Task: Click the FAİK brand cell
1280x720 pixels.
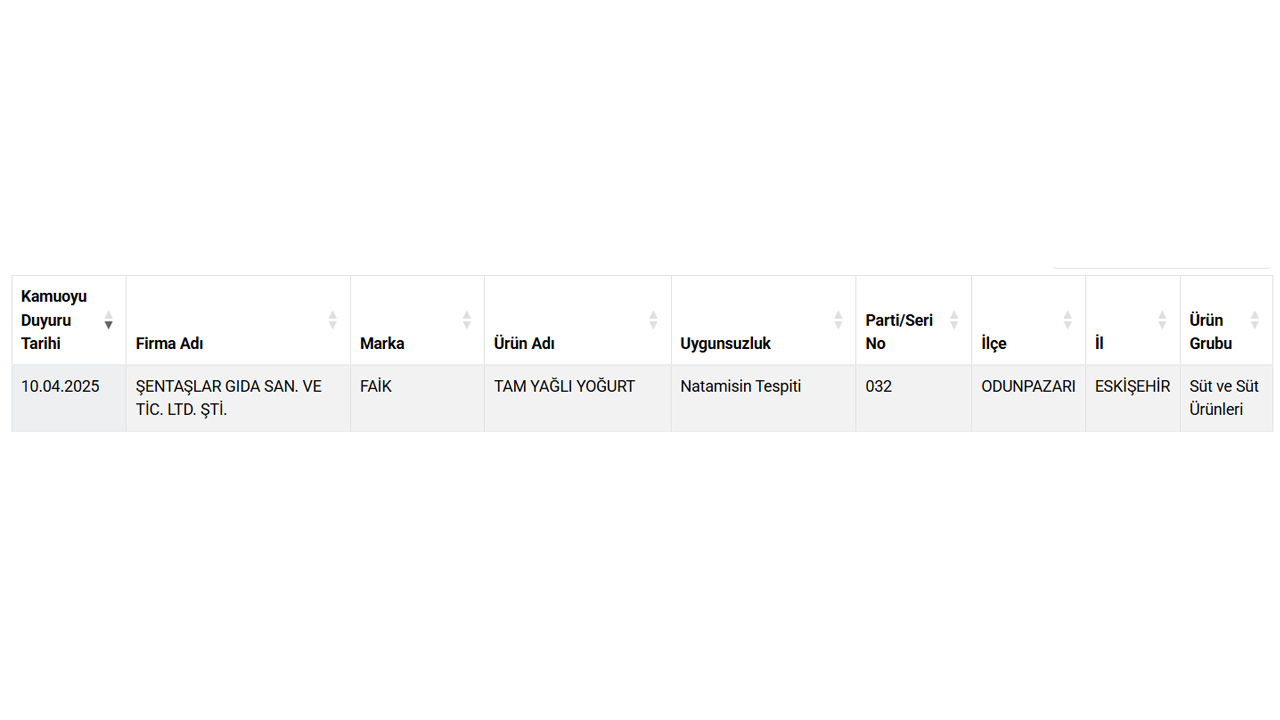Action: click(417, 398)
